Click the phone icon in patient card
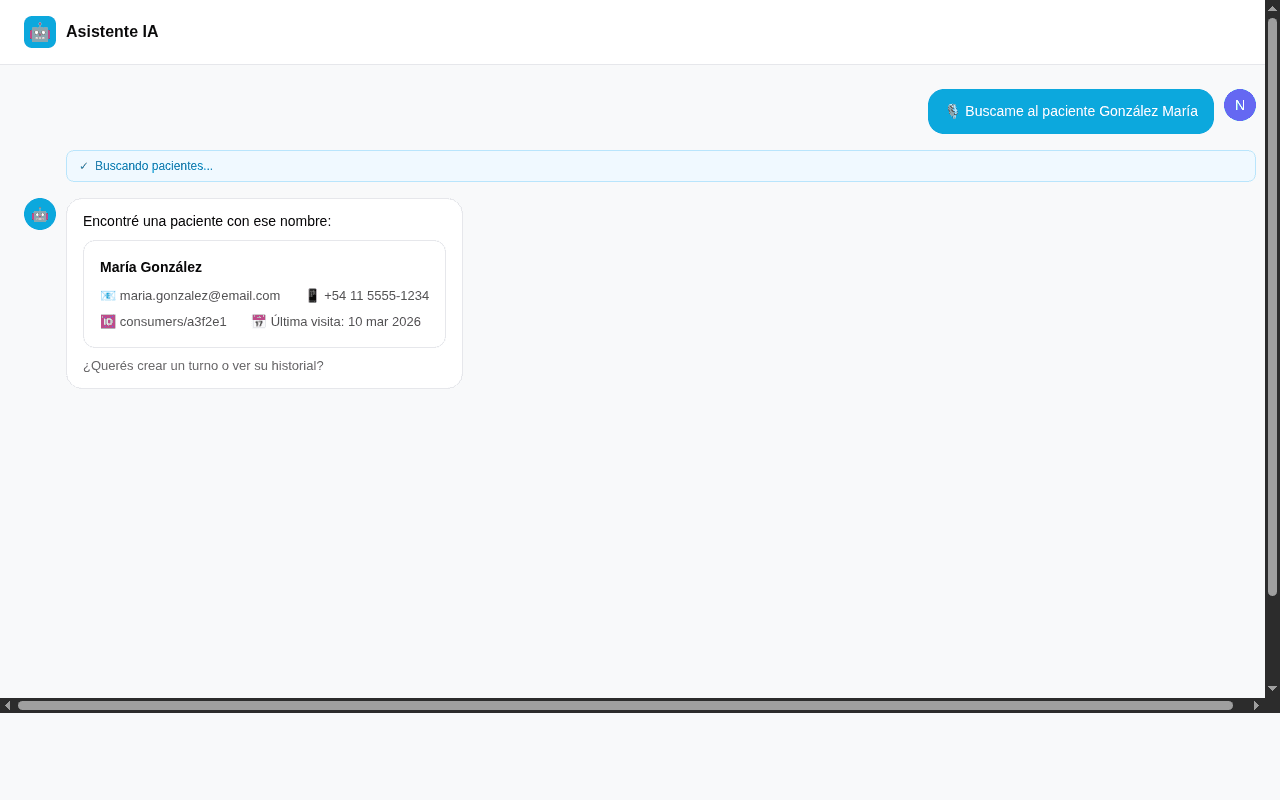Image resolution: width=1280 pixels, height=800 pixels. (x=312, y=296)
